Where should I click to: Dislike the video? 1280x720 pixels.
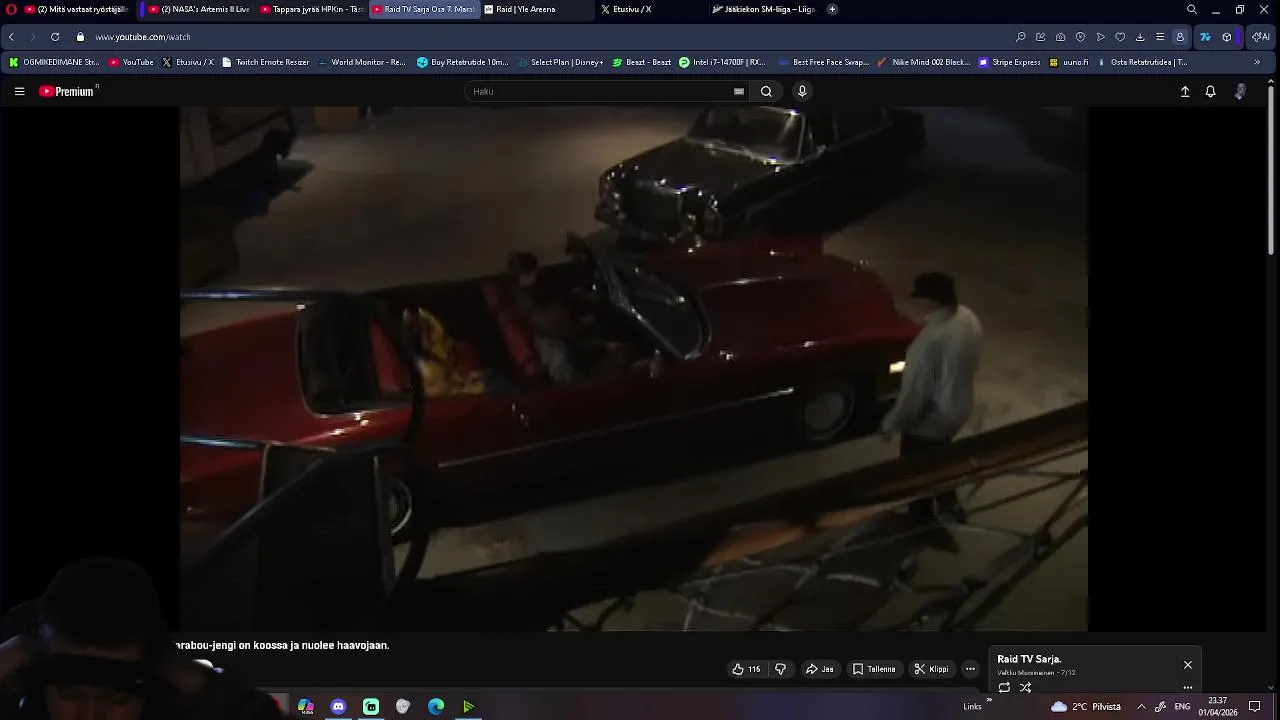pyautogui.click(x=781, y=669)
